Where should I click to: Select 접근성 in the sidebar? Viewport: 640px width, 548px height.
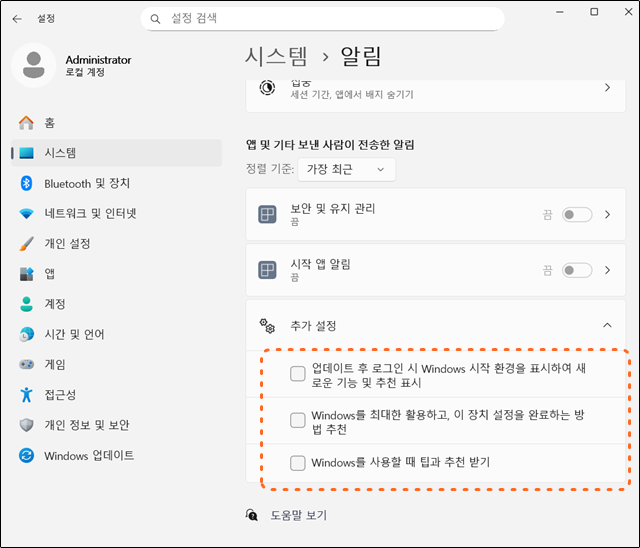point(116,395)
